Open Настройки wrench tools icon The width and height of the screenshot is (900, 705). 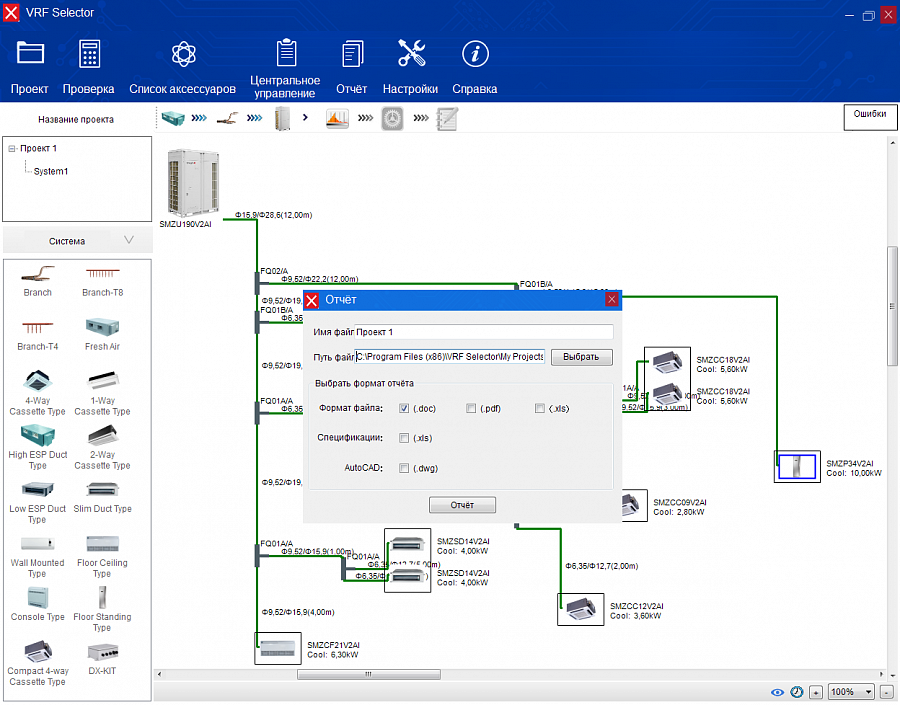click(x=410, y=55)
